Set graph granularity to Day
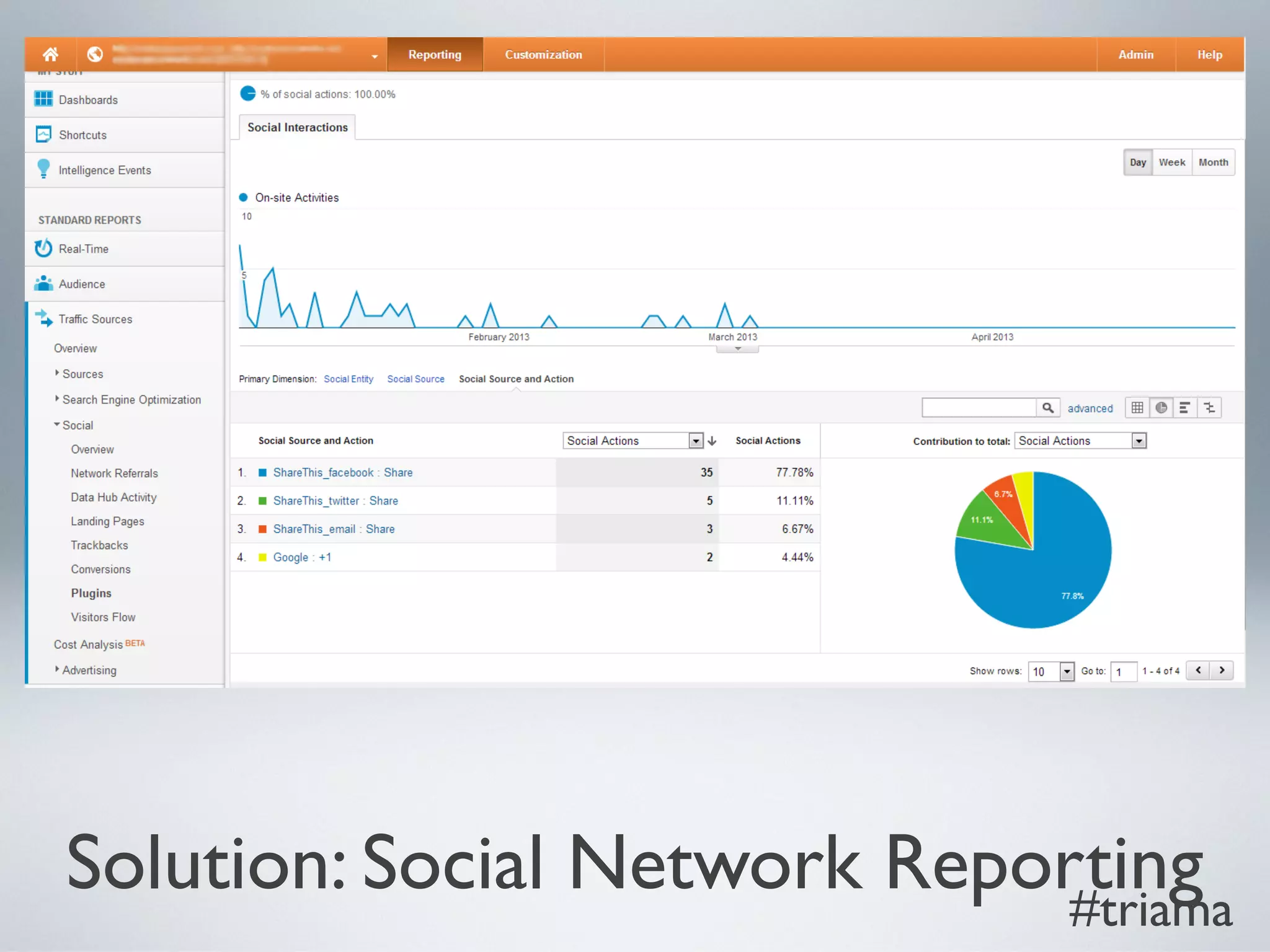This screenshot has width=1270, height=952. tap(1138, 162)
